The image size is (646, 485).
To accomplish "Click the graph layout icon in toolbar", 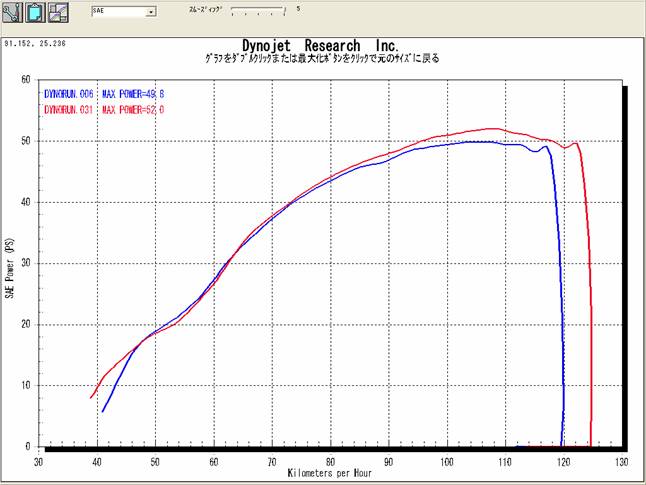I will tap(58, 14).
